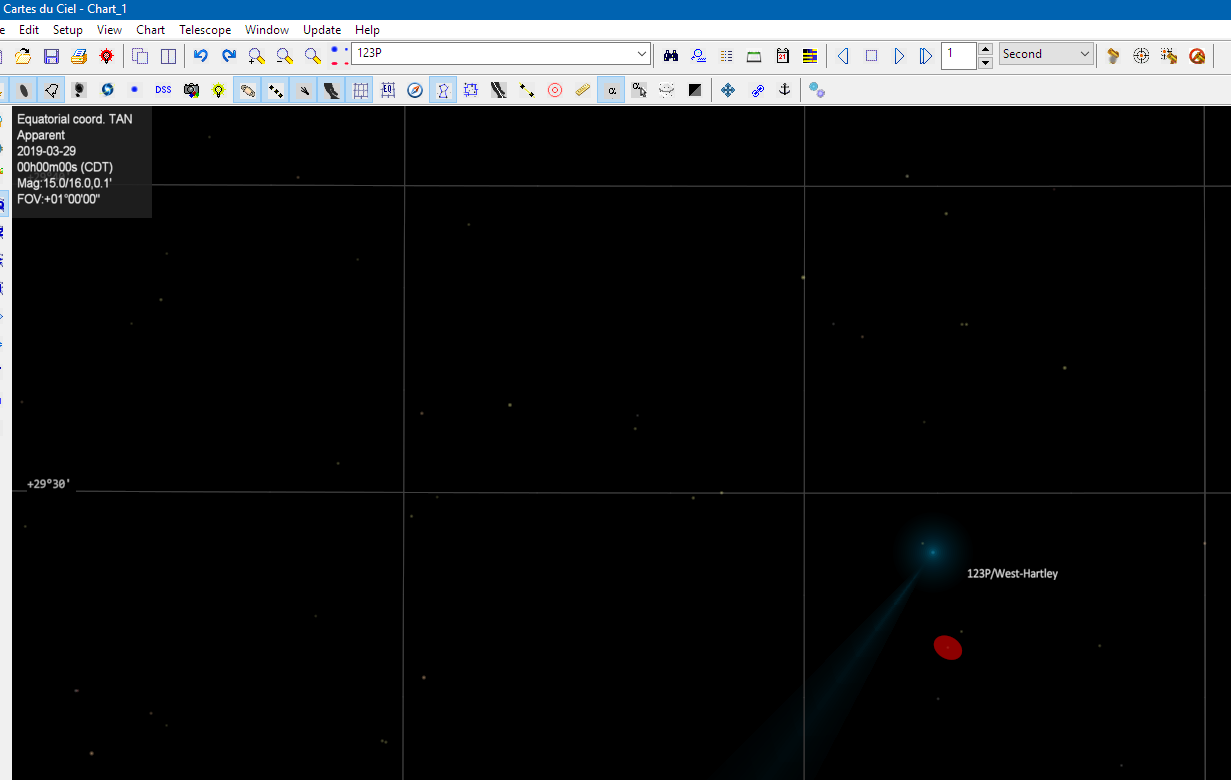The image size is (1231, 780).
Task: Click the anchor lock icon
Action: [785, 90]
